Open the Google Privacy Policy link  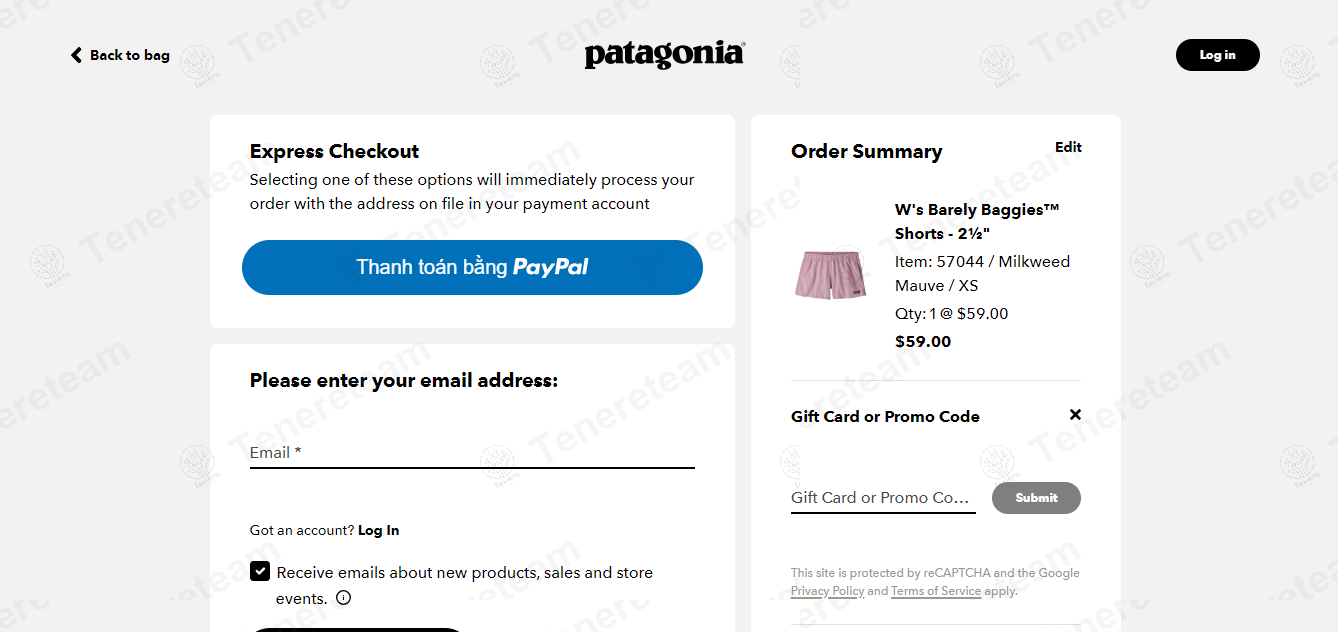tap(827, 591)
